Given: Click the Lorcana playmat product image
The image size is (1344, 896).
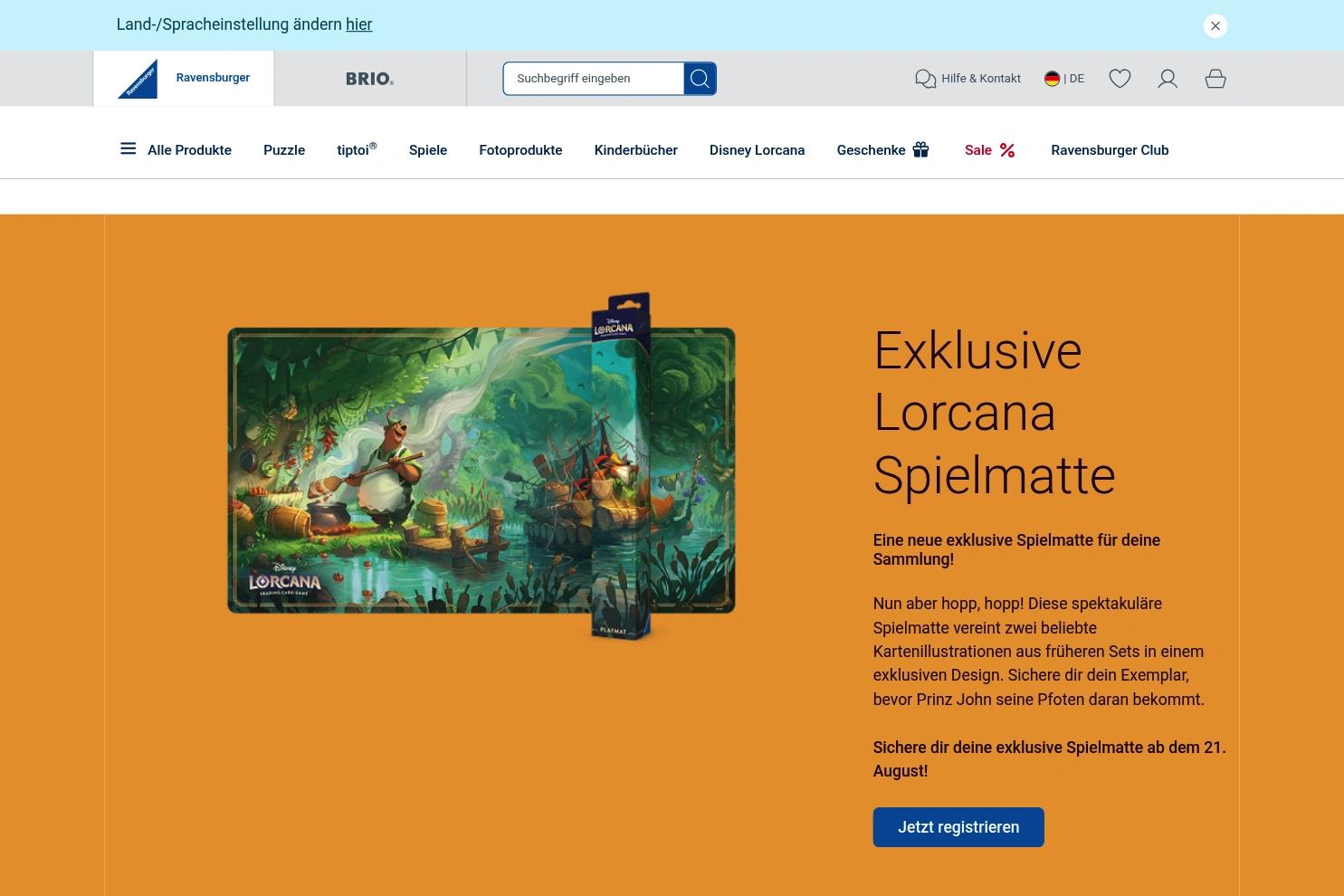Looking at the screenshot, I should [481, 467].
